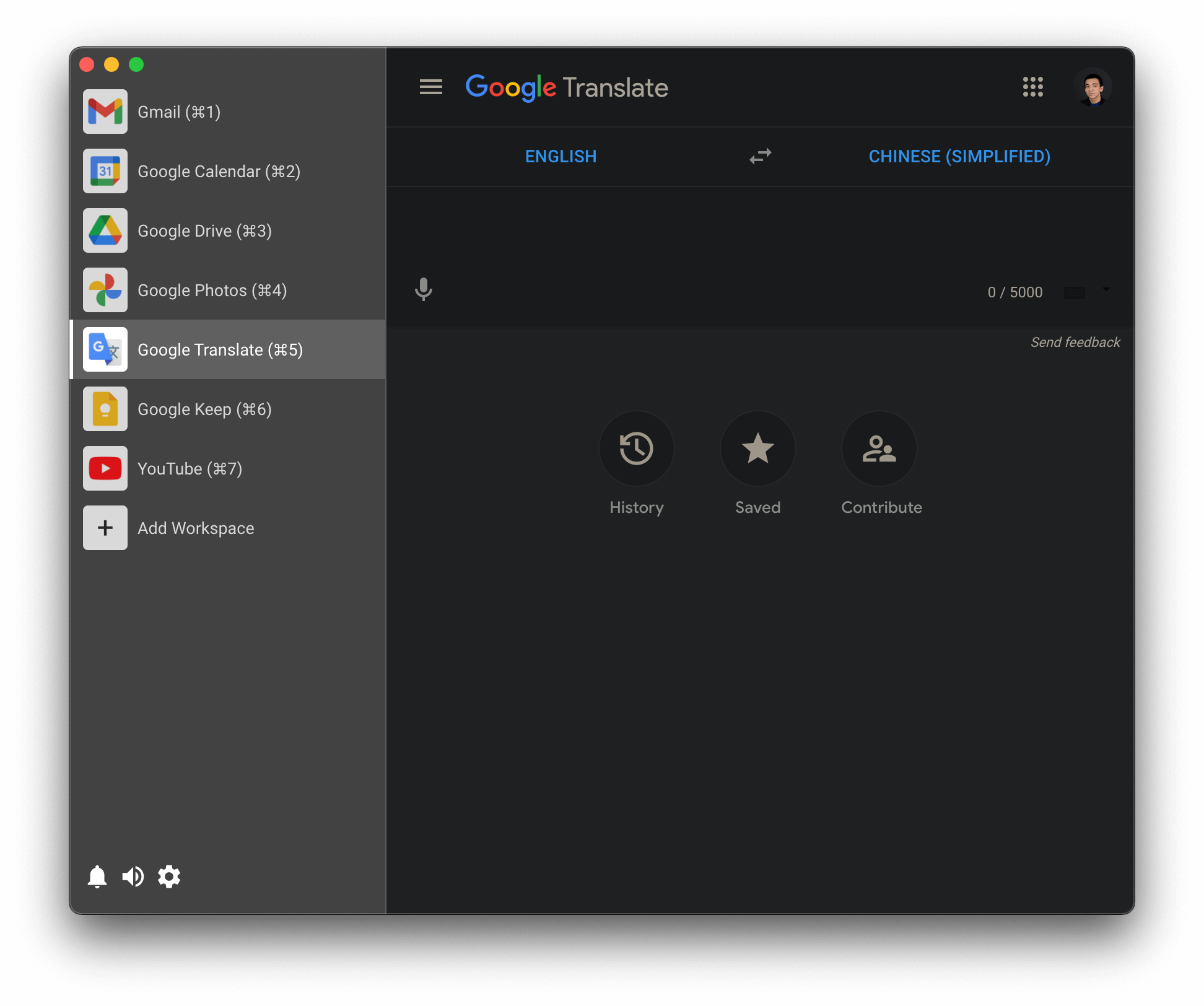Click the Add Workspace label
The width and height of the screenshot is (1204, 1006).
(x=196, y=528)
